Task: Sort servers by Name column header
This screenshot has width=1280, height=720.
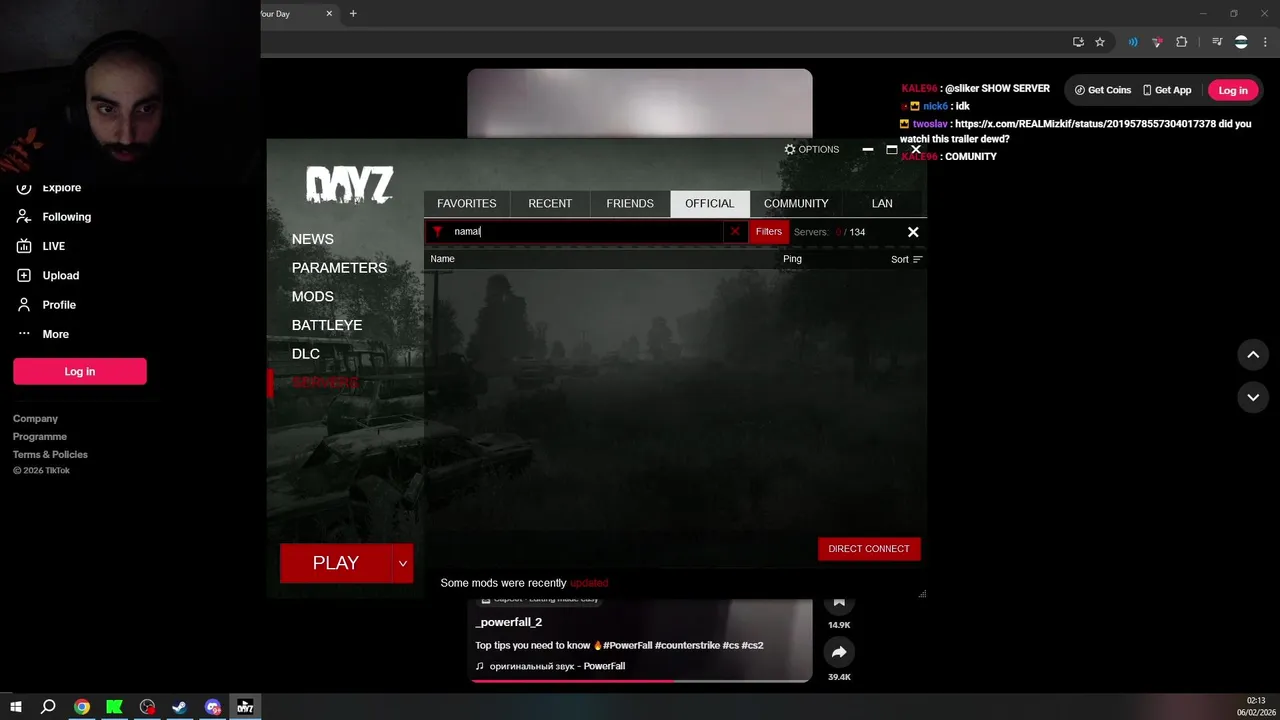Action: tap(442, 259)
